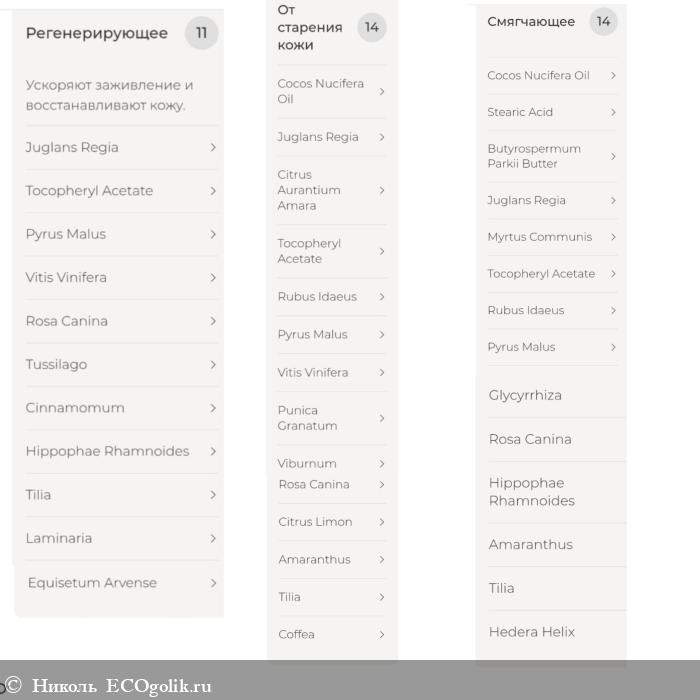Select the Смягчающее category heading
Screen dimensions: 700x700
(x=531, y=21)
